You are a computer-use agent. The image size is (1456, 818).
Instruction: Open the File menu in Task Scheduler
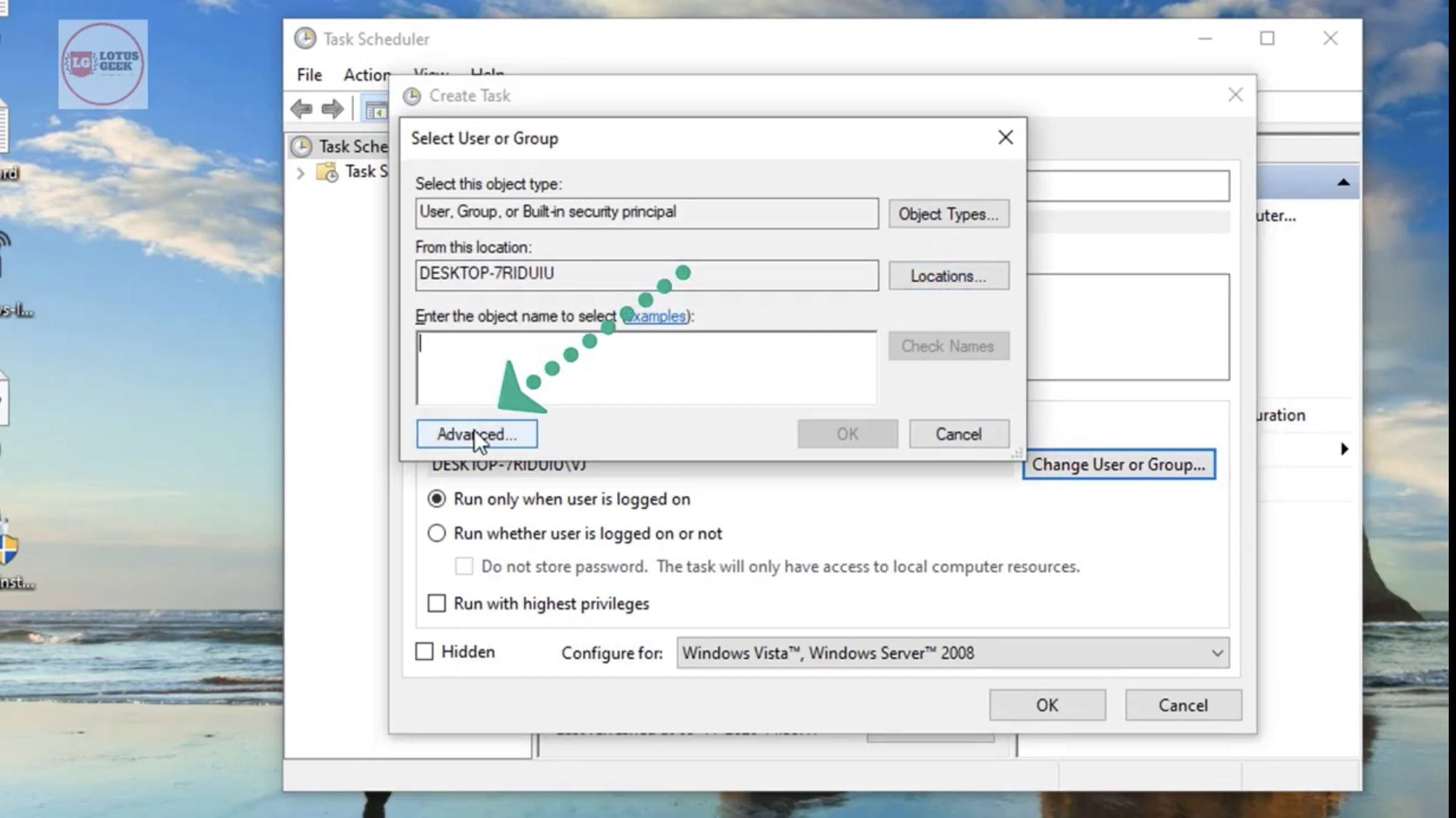tap(309, 74)
